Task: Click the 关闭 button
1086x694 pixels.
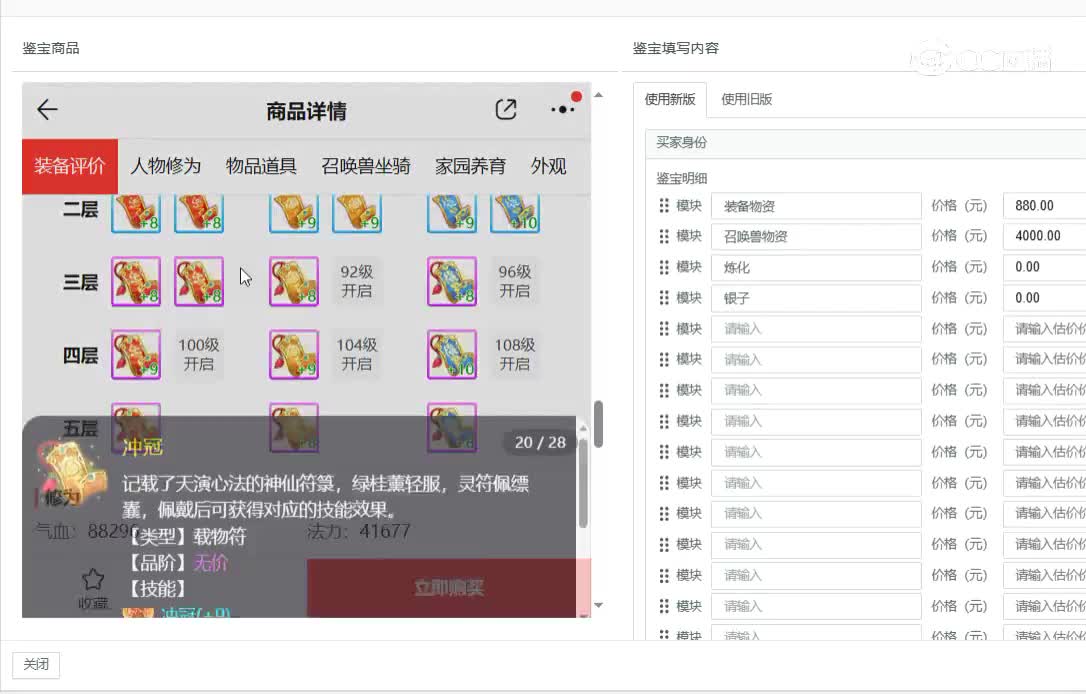Action: [36, 665]
